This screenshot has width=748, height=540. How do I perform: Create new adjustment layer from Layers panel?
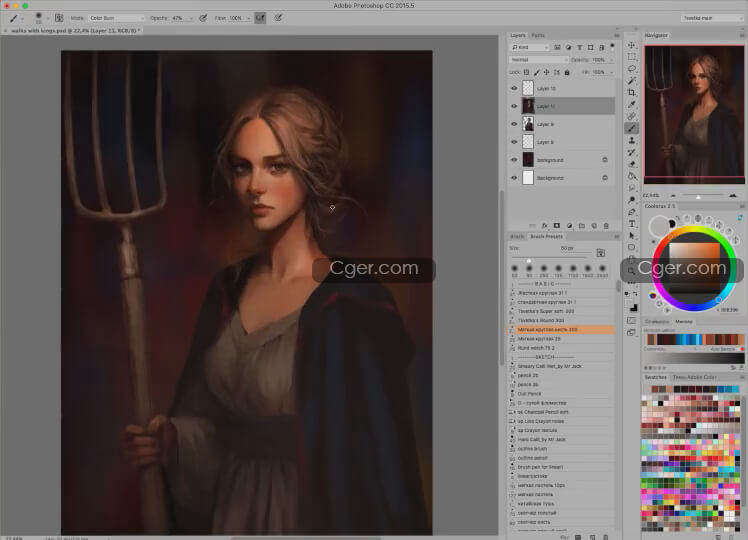569,226
